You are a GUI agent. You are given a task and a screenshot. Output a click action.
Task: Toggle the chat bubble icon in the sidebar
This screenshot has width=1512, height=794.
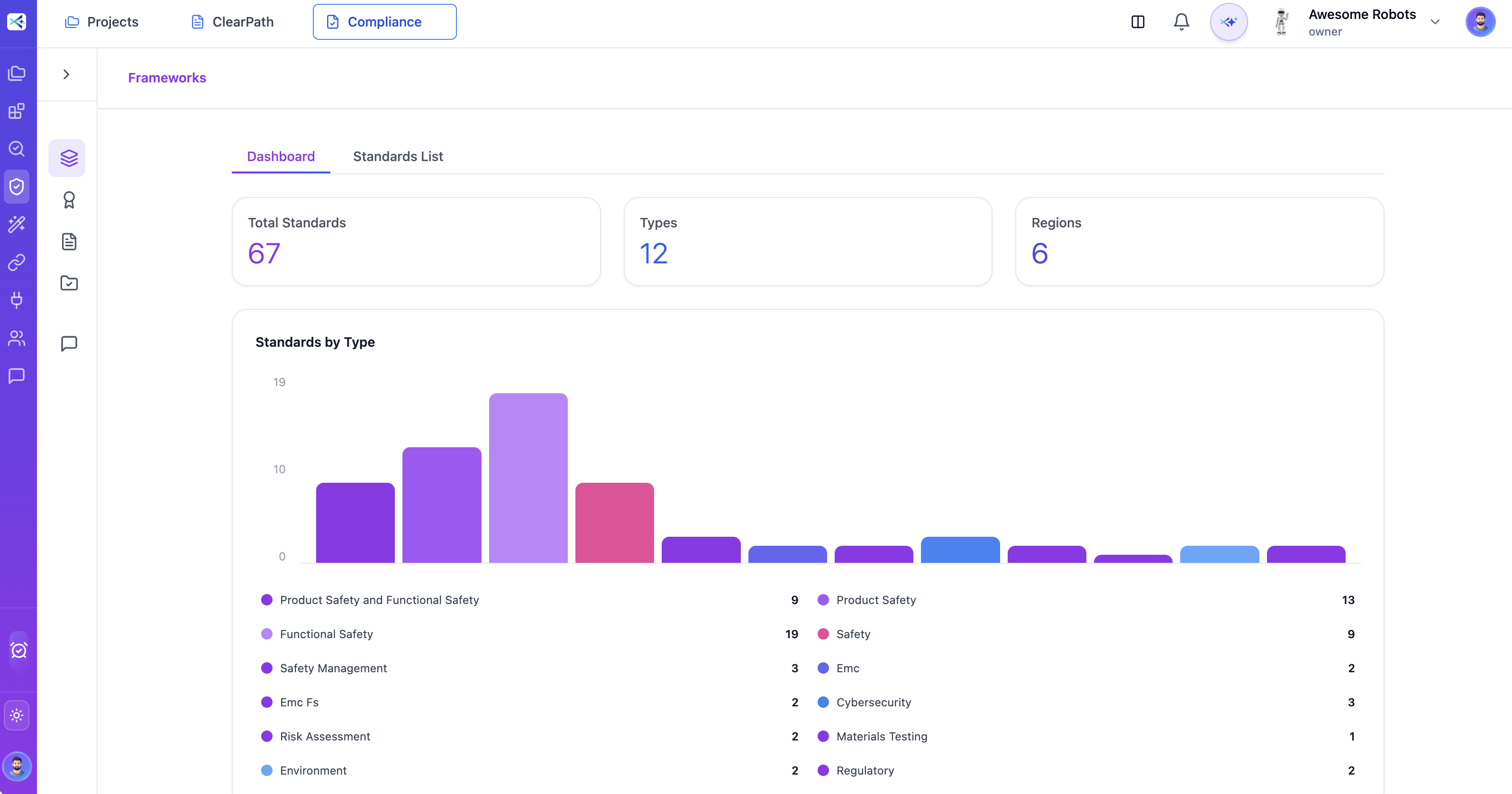click(x=17, y=376)
